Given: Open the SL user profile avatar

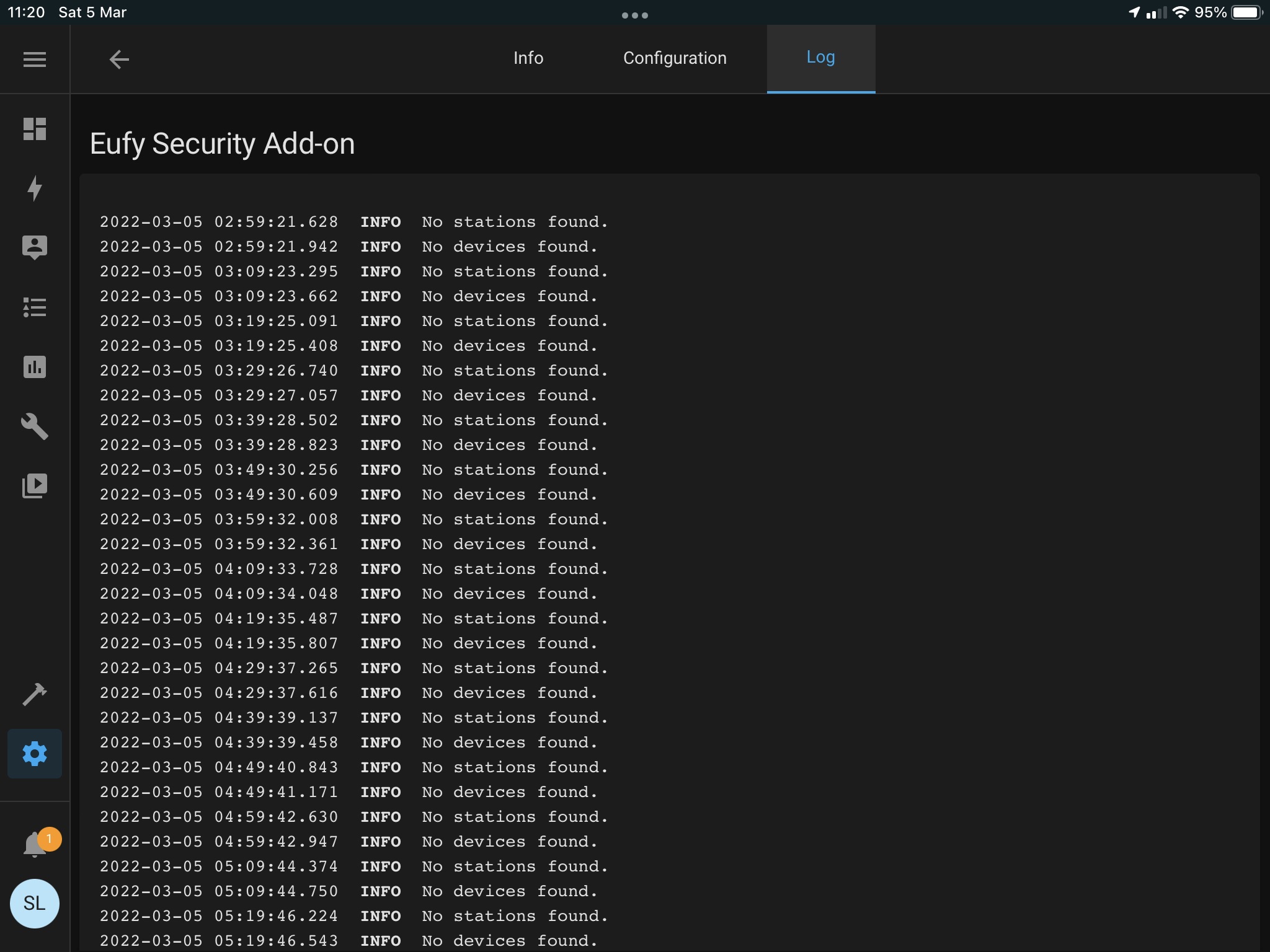Looking at the screenshot, I should [35, 904].
